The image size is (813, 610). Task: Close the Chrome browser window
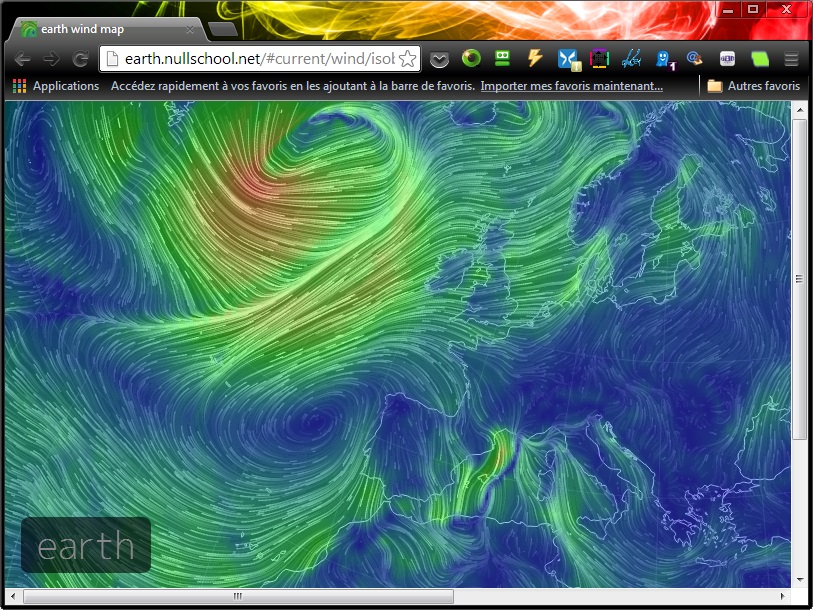tap(786, 10)
